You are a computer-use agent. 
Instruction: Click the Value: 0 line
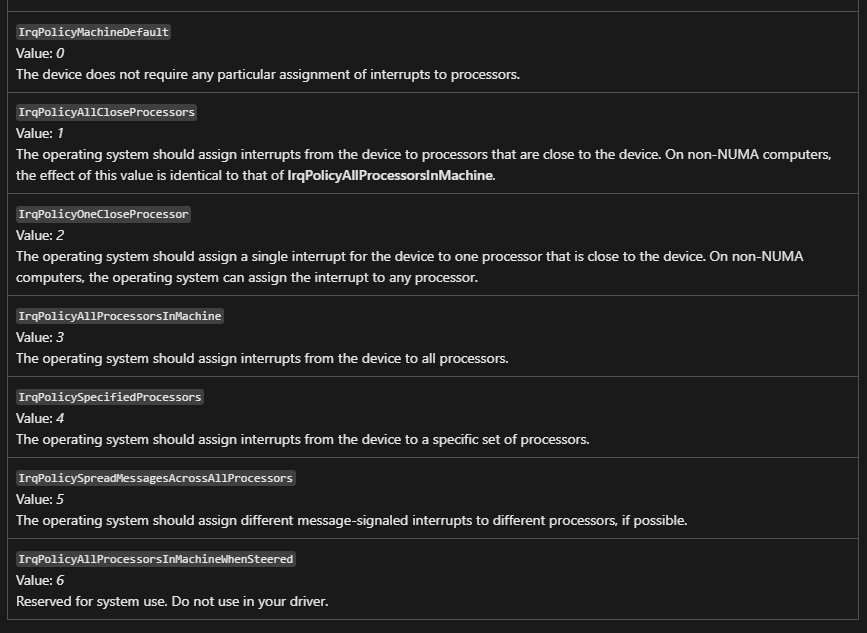click(x=40, y=53)
